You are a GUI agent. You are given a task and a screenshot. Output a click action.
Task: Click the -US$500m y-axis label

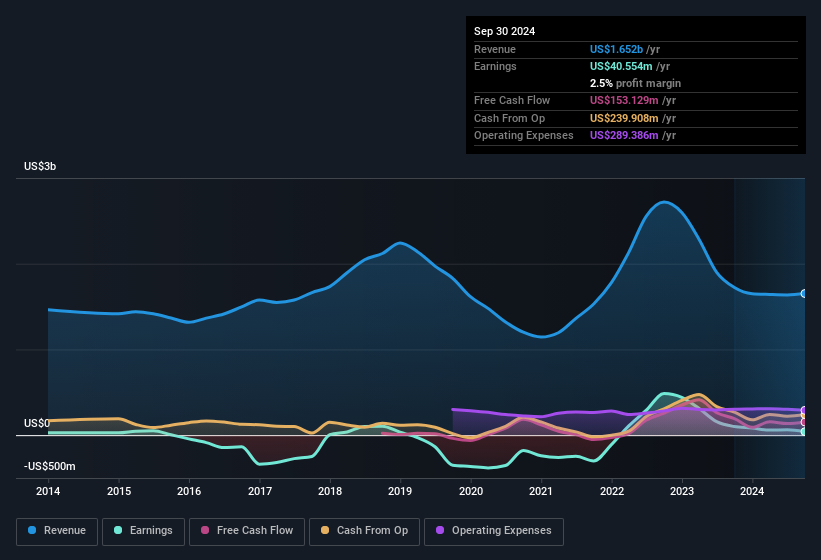pos(50,466)
